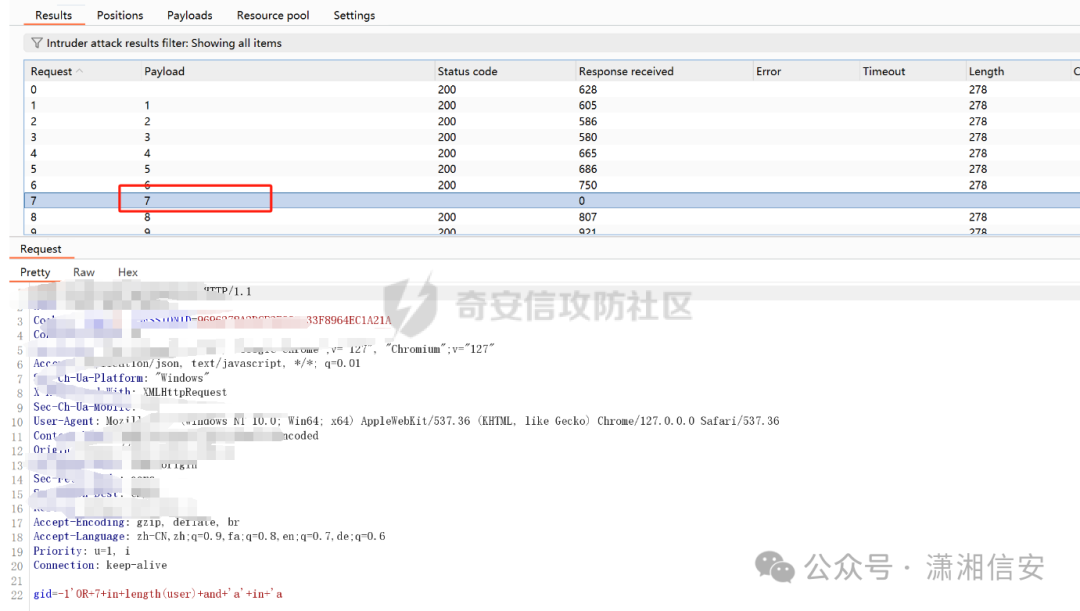Sort by the Timeout column header
The image size is (1080, 611).
point(912,71)
